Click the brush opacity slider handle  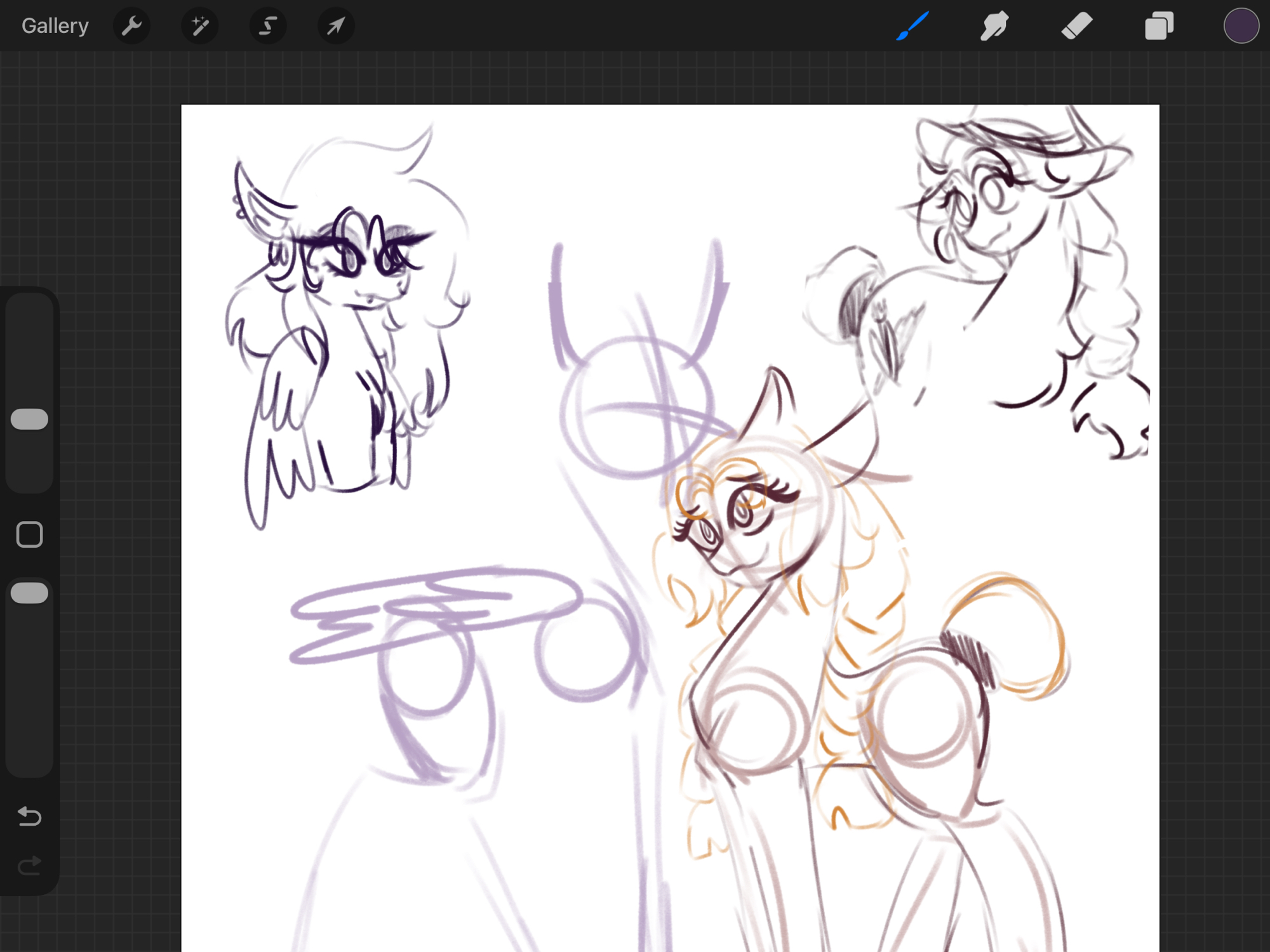pos(30,593)
